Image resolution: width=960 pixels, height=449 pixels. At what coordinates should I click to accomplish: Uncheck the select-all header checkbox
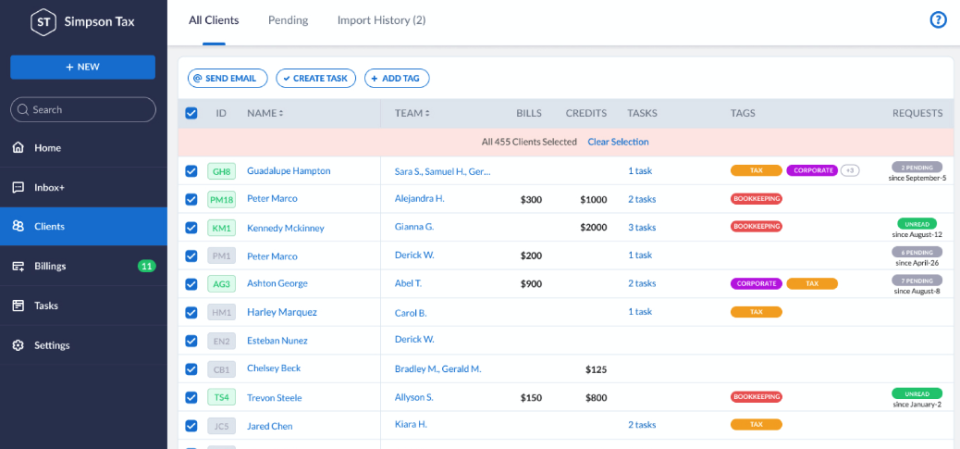(191, 113)
